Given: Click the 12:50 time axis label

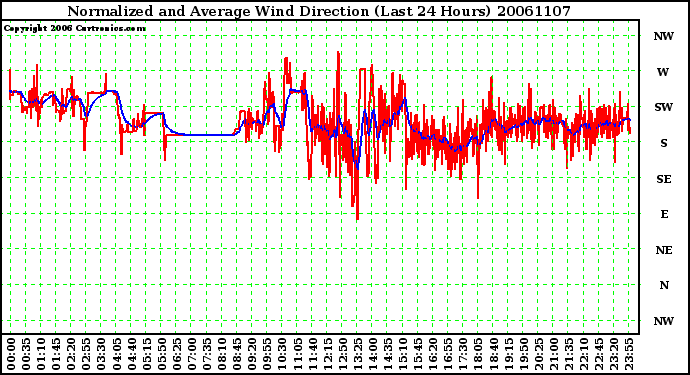Looking at the screenshot, I should coord(342,354).
